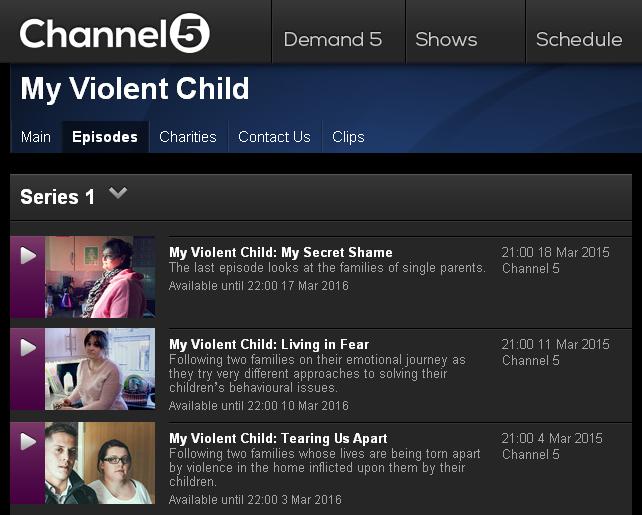Go to the Schedule page
Image resolution: width=642 pixels, height=515 pixels.
pos(579,40)
